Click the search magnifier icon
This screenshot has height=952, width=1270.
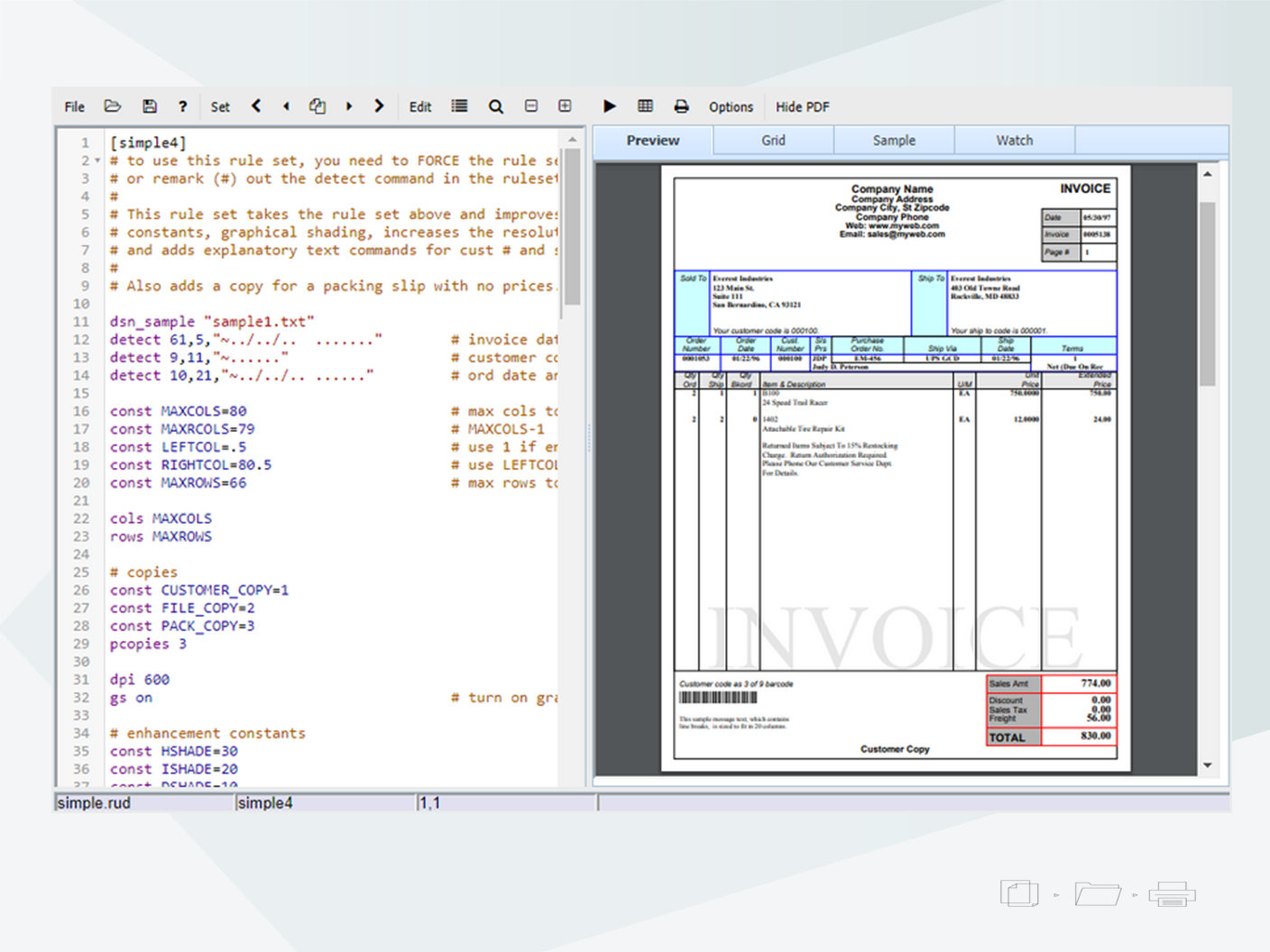pyautogui.click(x=496, y=106)
